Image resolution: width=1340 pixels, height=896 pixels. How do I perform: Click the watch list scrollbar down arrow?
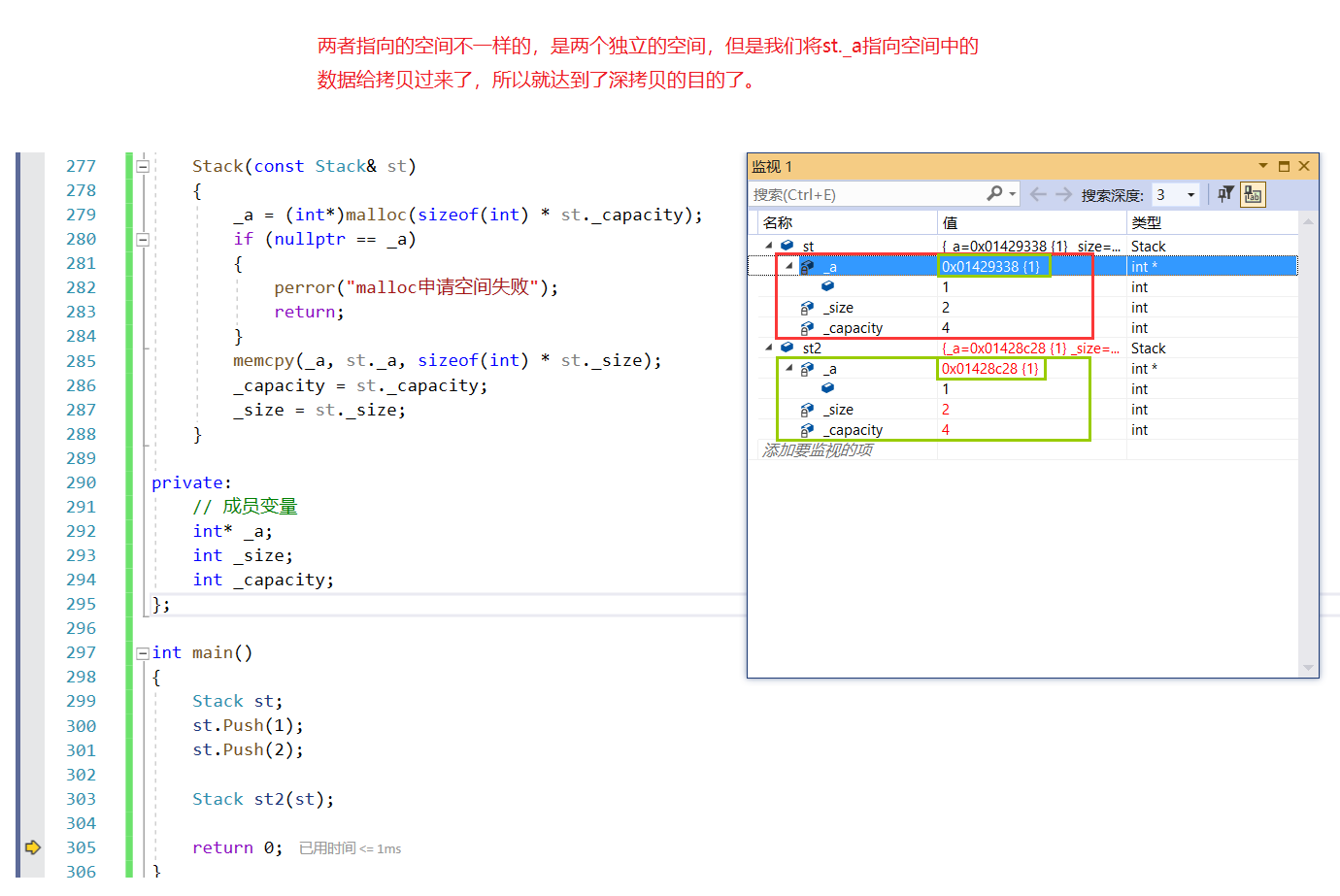point(1308,668)
